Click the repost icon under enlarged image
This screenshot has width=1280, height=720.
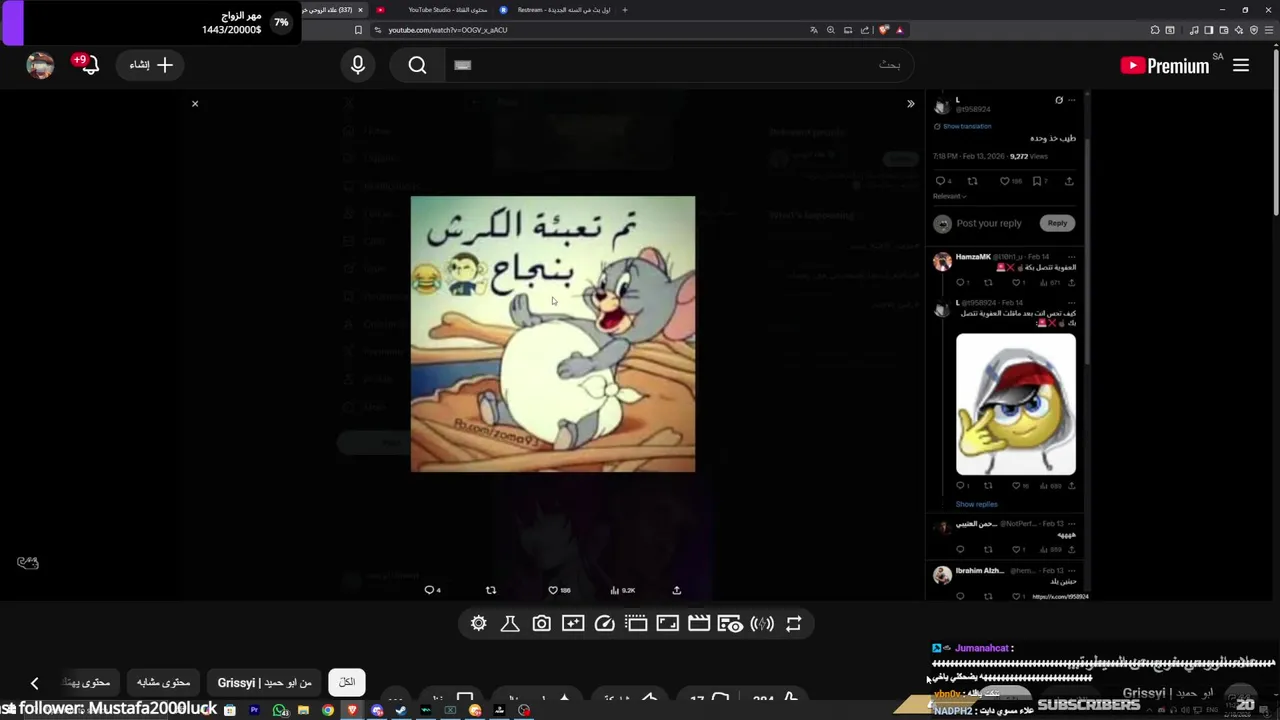tap(491, 590)
